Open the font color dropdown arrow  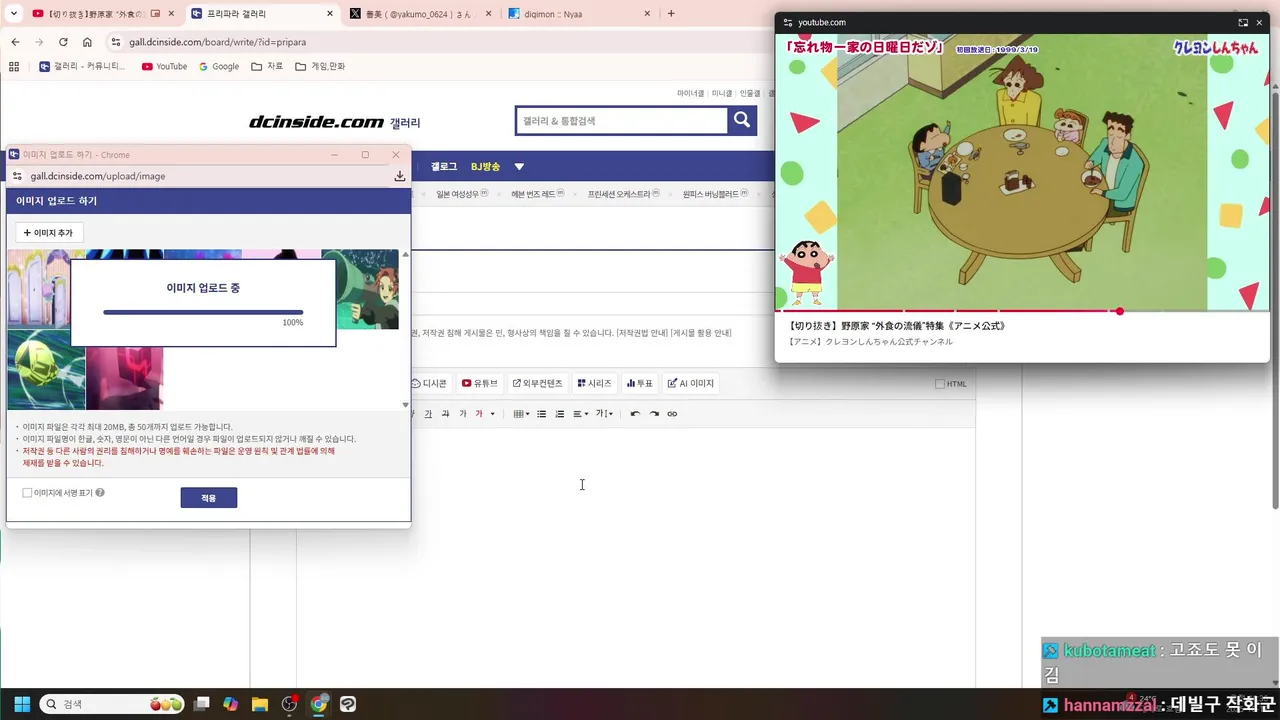[x=492, y=414]
